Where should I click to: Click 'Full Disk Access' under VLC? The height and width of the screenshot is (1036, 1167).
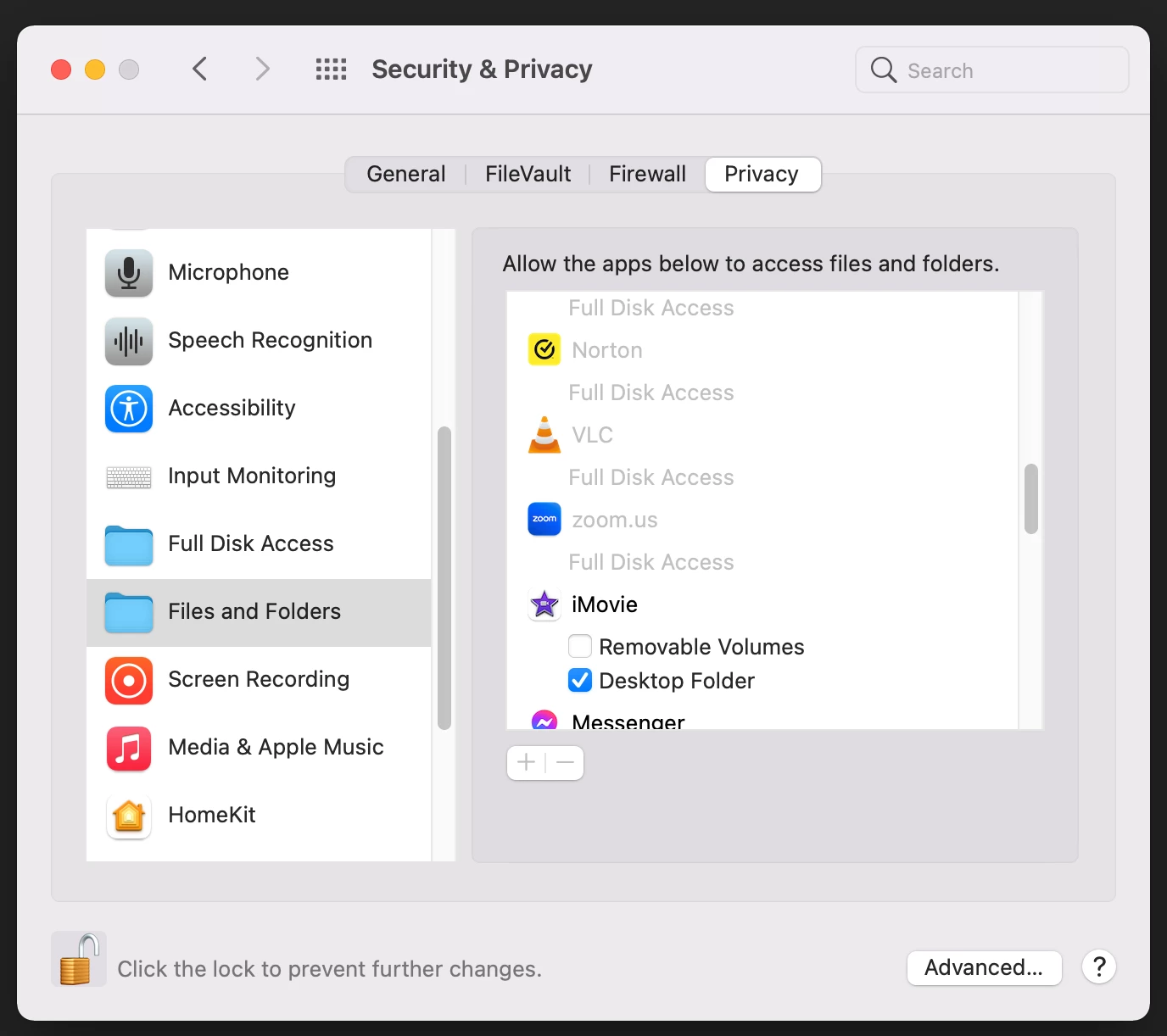pos(651,477)
